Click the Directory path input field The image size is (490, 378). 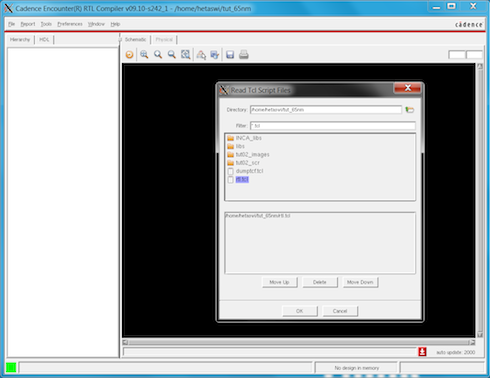(x=326, y=110)
